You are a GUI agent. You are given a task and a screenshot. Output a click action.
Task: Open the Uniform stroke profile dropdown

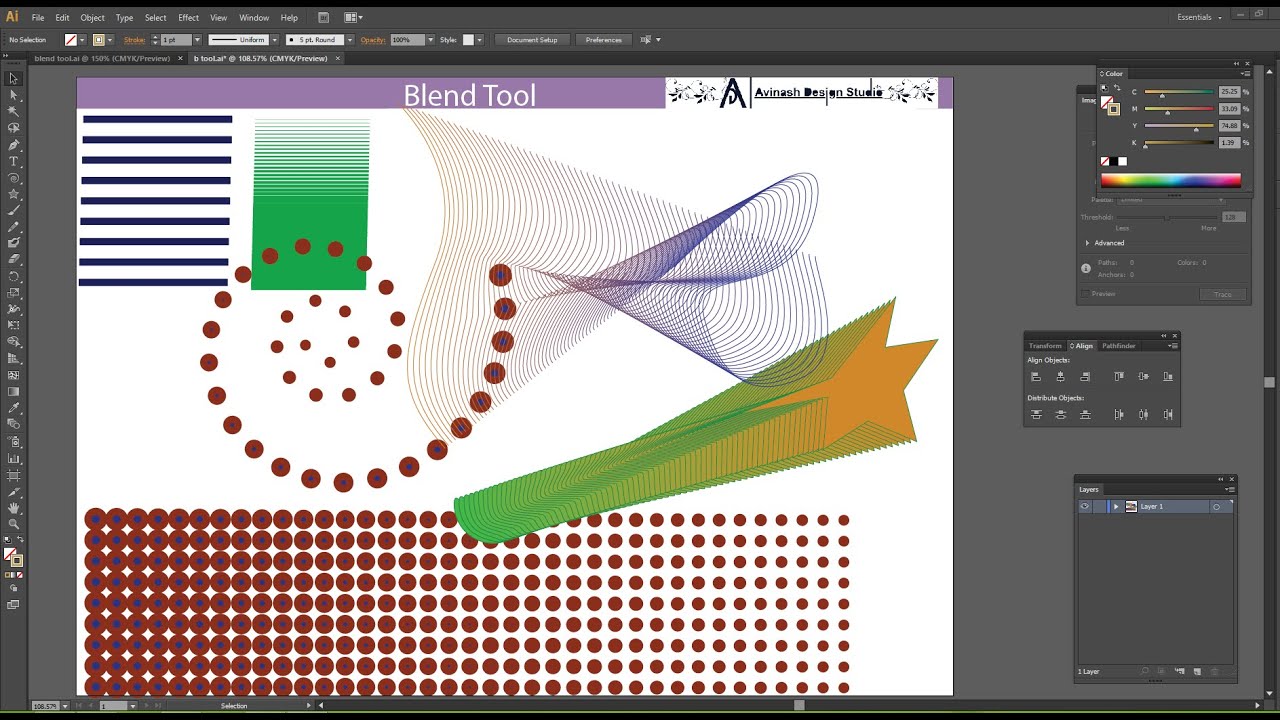(274, 40)
